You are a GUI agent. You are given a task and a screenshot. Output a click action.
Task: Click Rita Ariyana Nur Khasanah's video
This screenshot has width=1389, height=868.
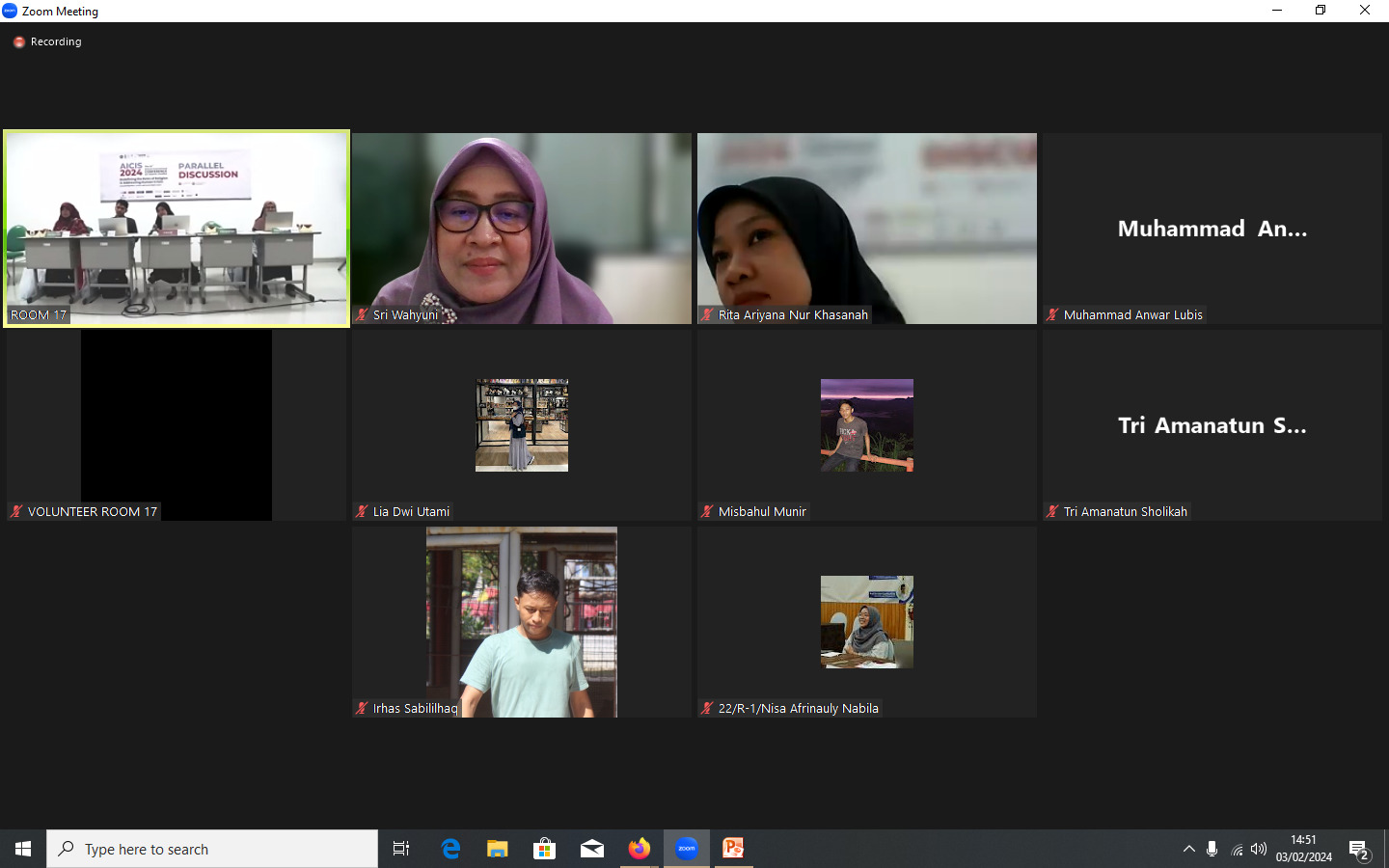click(x=867, y=229)
